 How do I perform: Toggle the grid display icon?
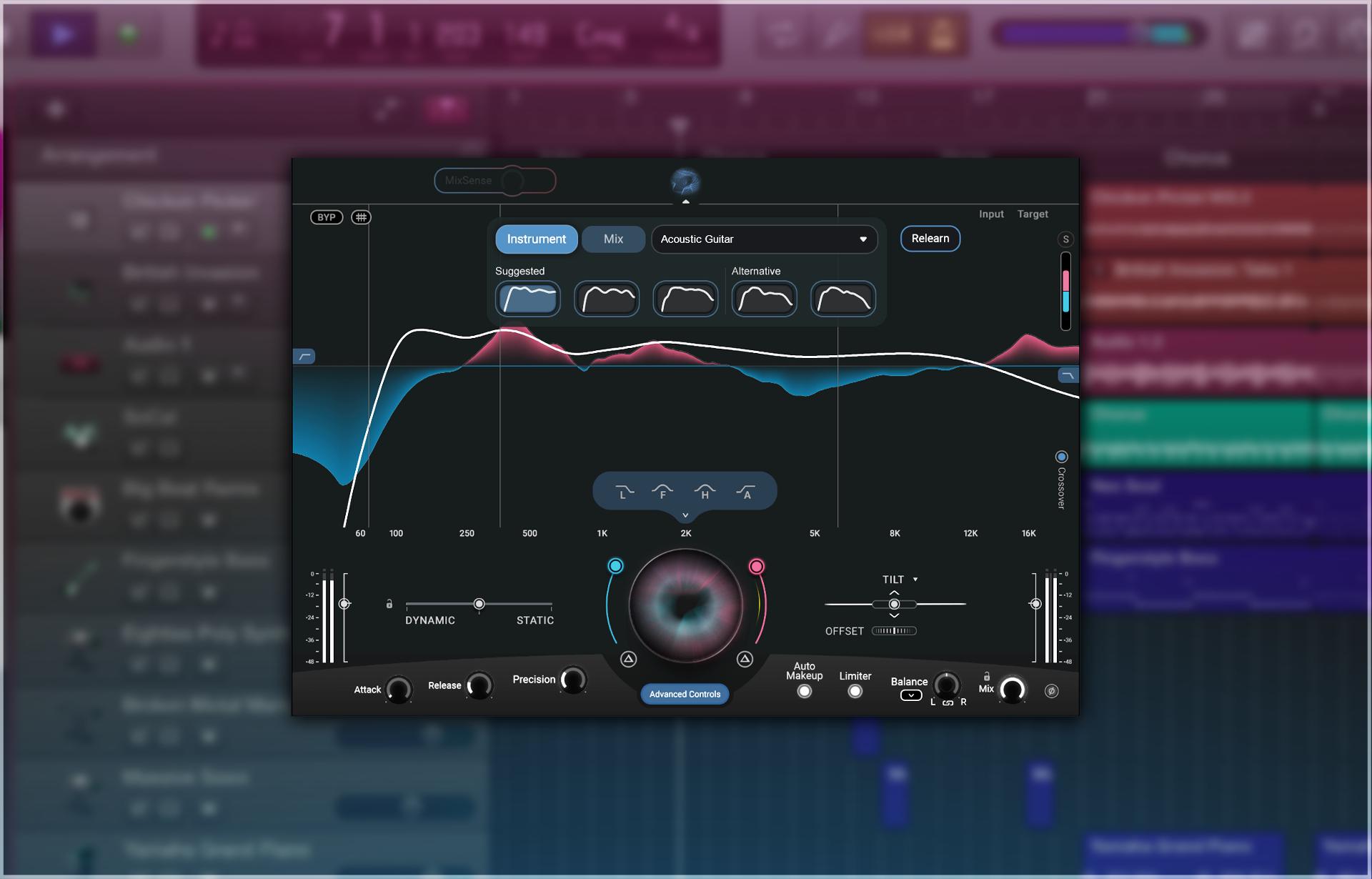coord(362,217)
